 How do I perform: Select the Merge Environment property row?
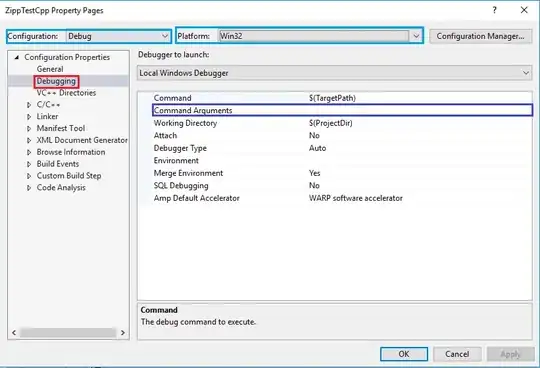(x=342, y=173)
